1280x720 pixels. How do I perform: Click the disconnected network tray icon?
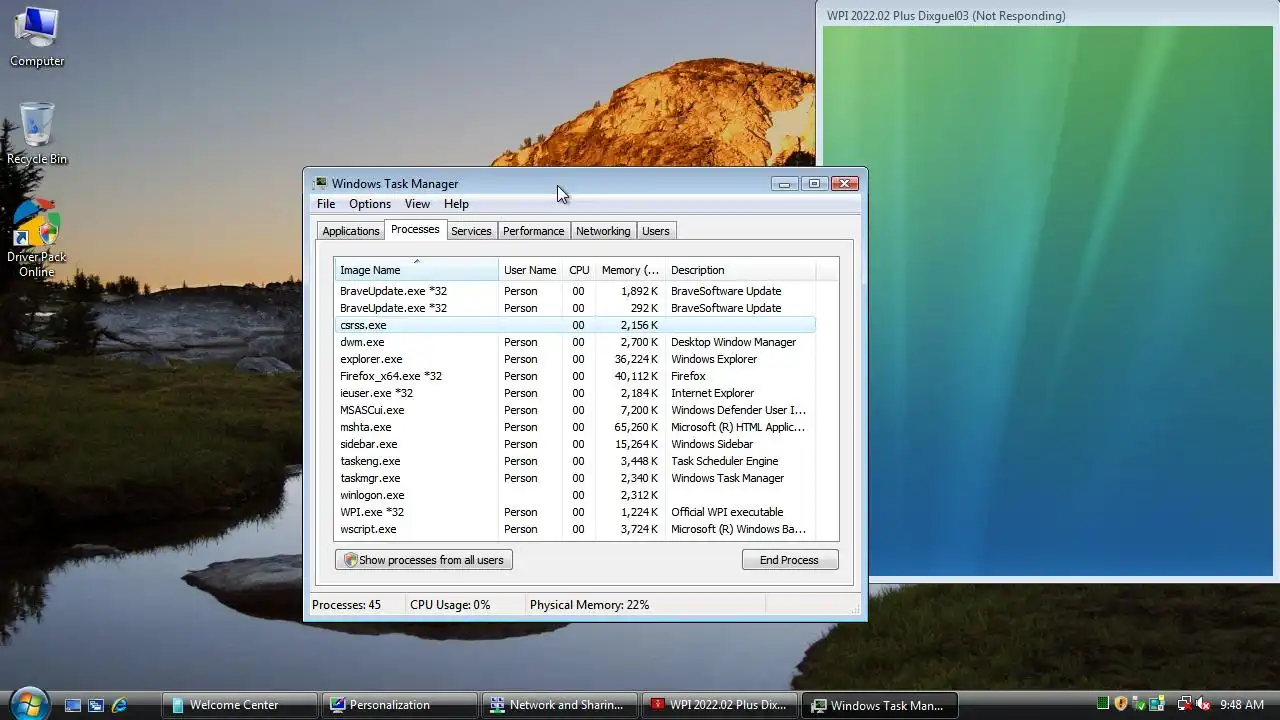(1184, 704)
